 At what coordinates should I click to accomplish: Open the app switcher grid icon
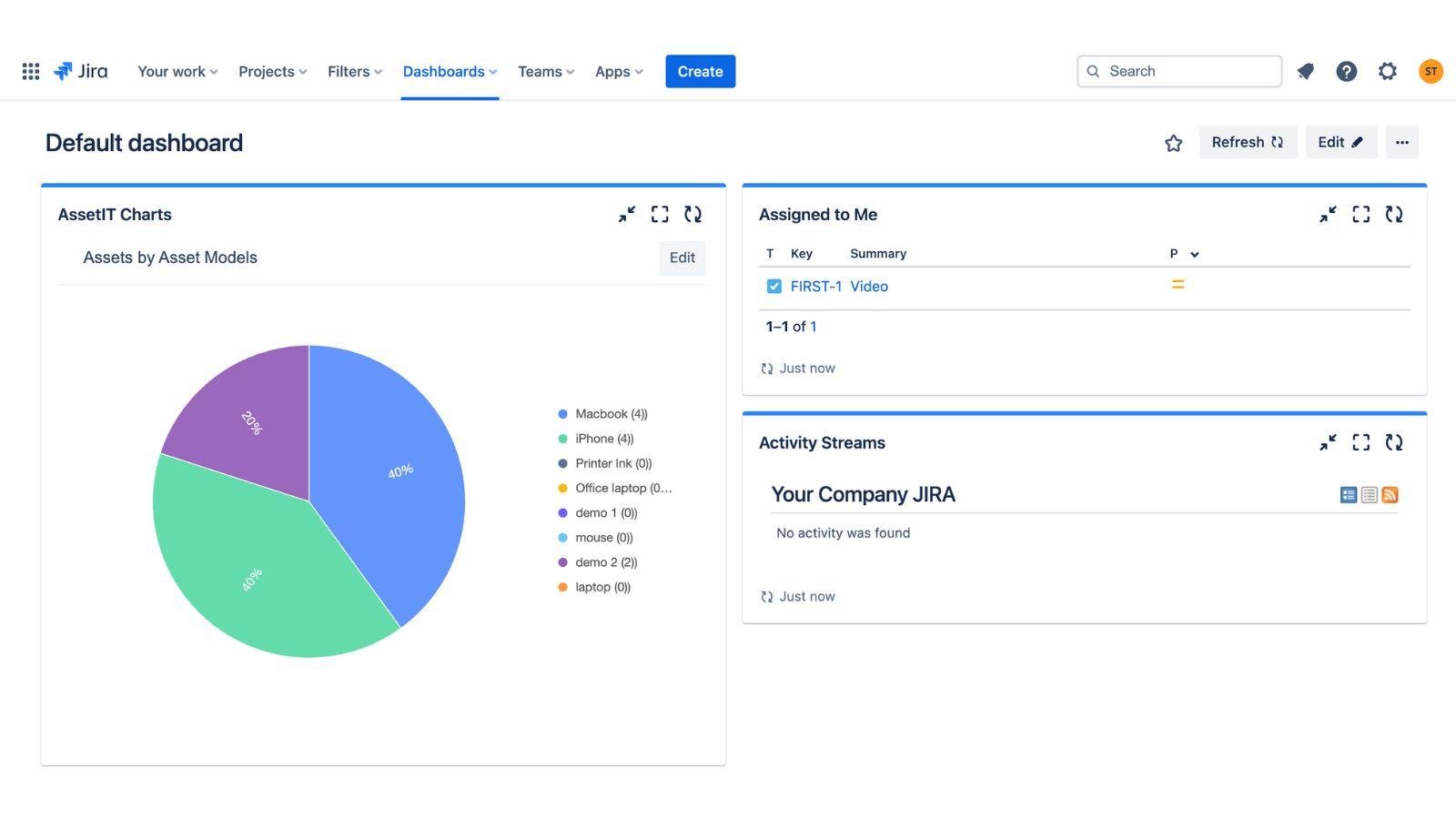pyautogui.click(x=30, y=71)
